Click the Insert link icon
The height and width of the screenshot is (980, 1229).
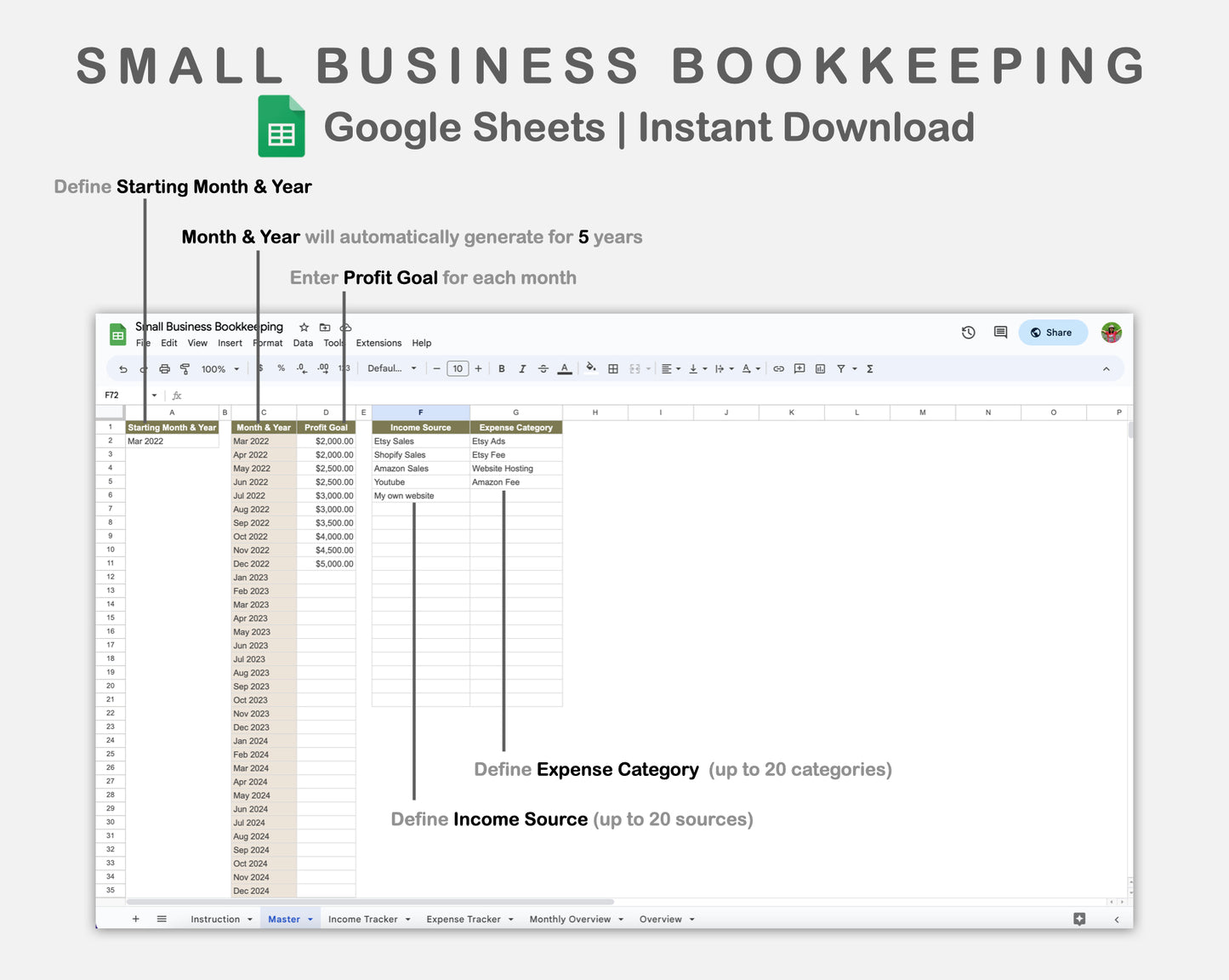click(x=778, y=369)
